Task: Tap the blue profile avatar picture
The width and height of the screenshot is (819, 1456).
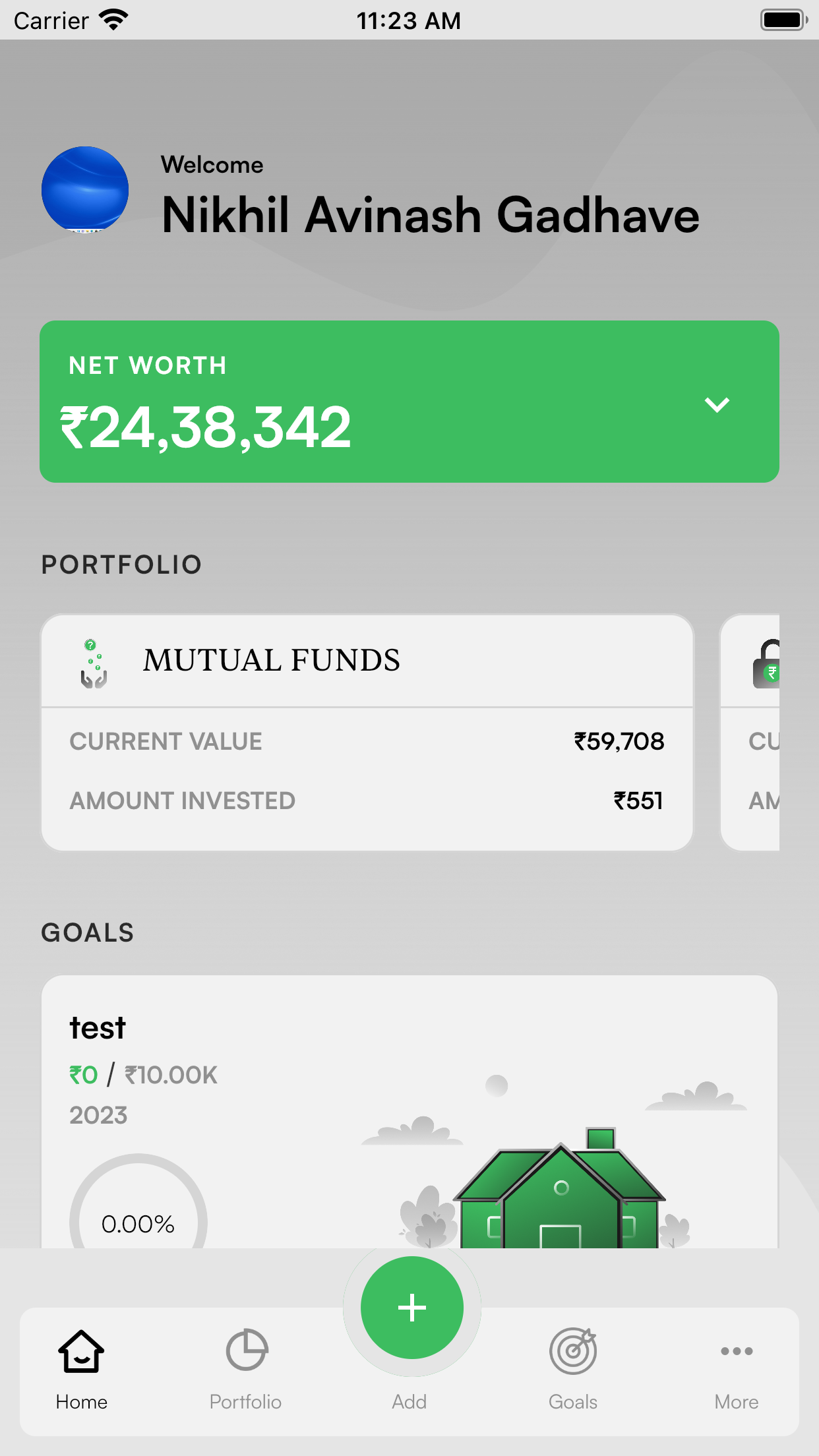Action: tap(85, 190)
